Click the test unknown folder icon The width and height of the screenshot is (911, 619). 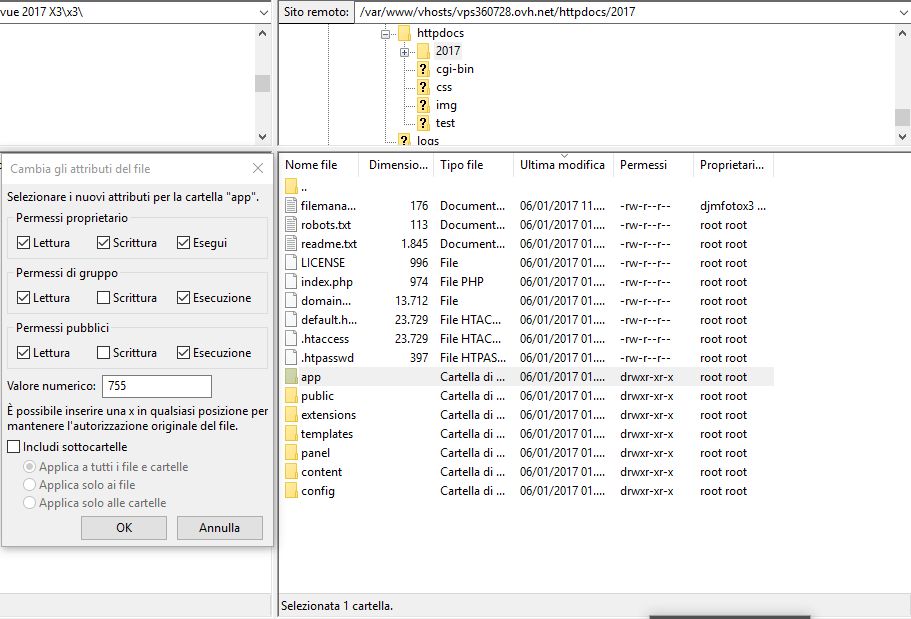pos(424,123)
